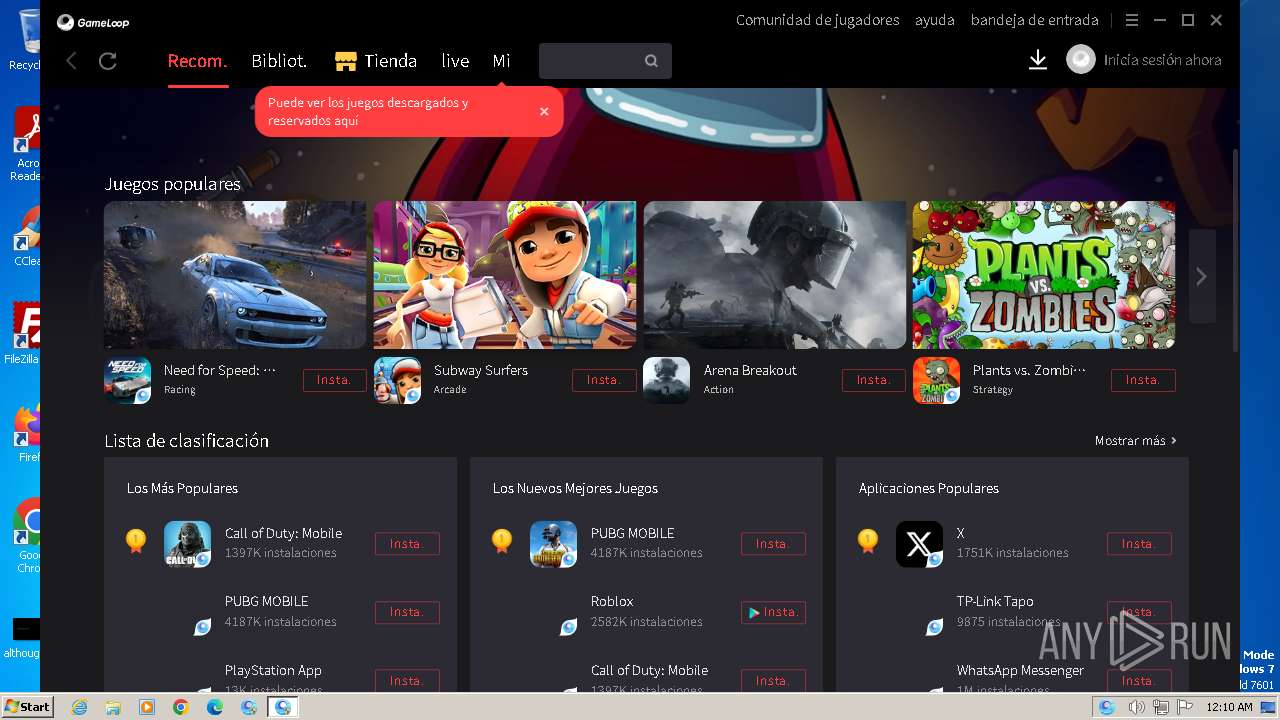
Task: Click the first GameLoop taskbar icon
Action: click(249, 707)
